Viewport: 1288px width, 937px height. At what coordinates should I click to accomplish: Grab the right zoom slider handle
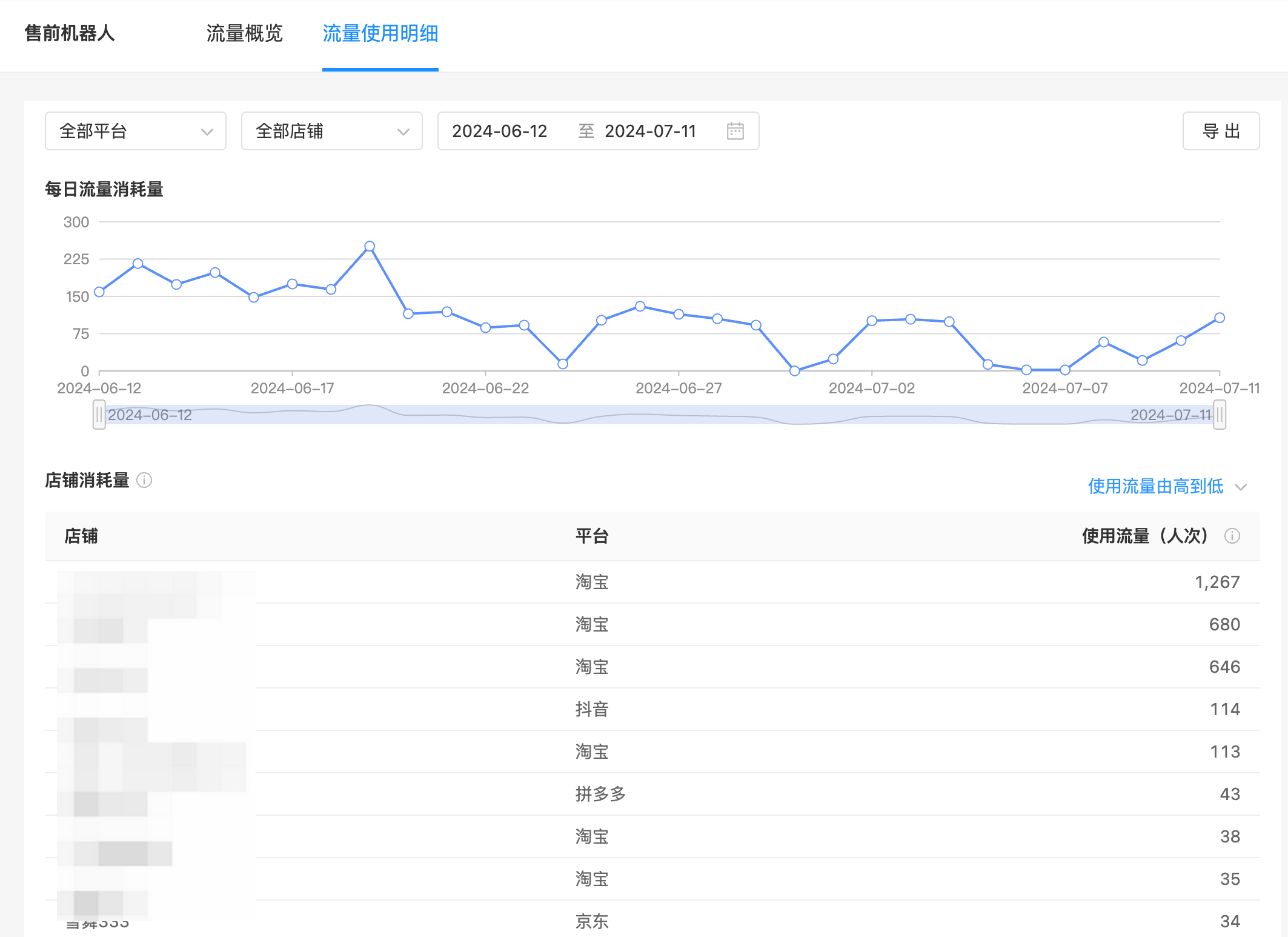[1220, 415]
